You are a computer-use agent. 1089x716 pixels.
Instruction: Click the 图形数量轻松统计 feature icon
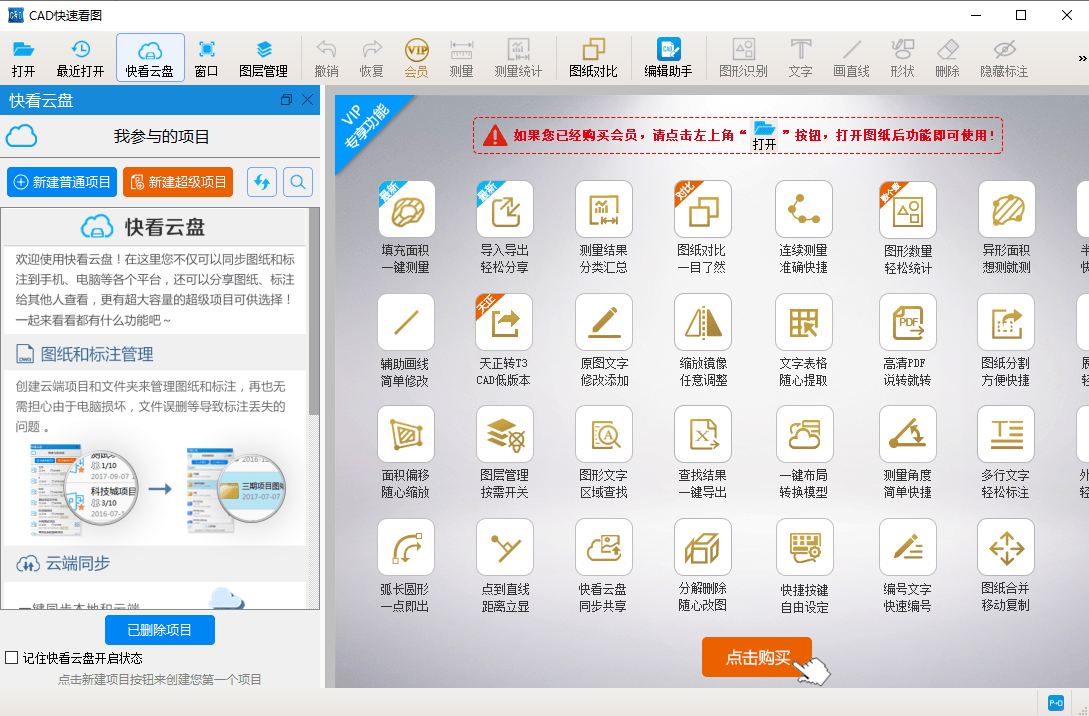(908, 210)
